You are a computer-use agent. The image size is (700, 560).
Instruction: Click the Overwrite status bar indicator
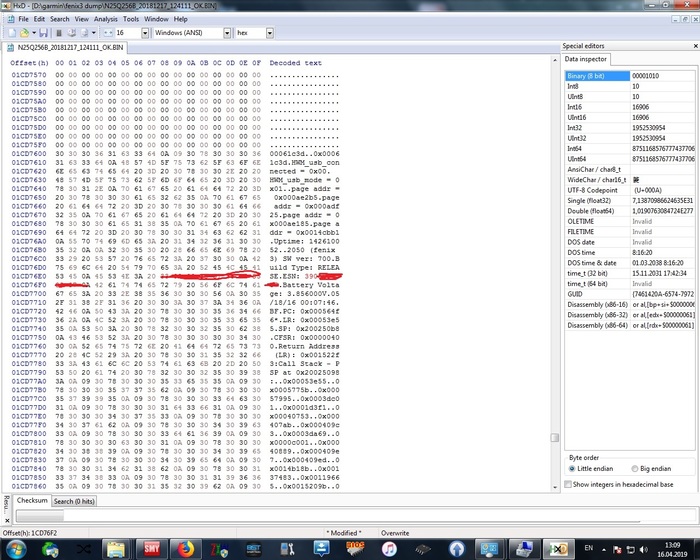point(395,533)
